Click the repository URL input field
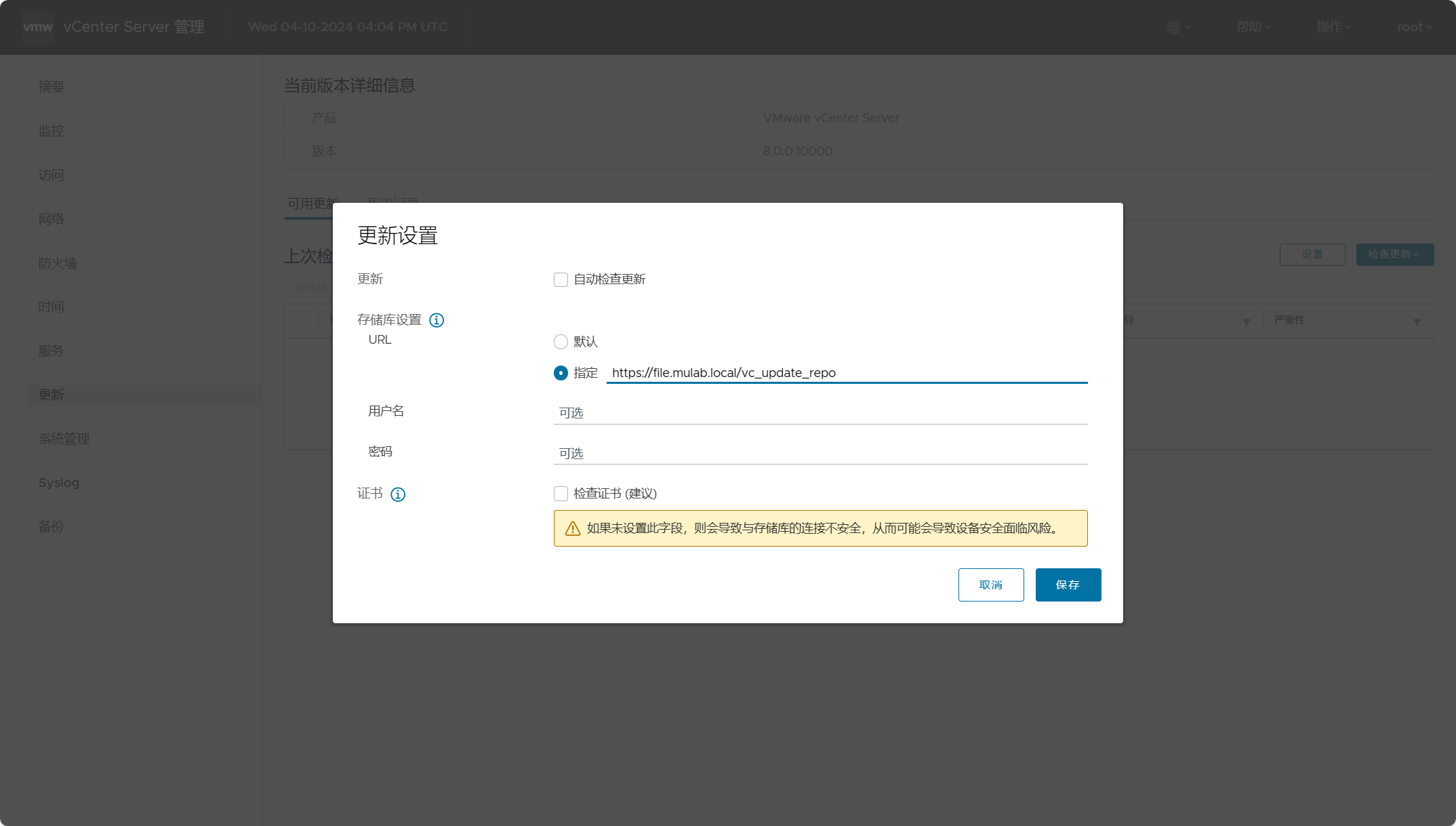 (847, 373)
